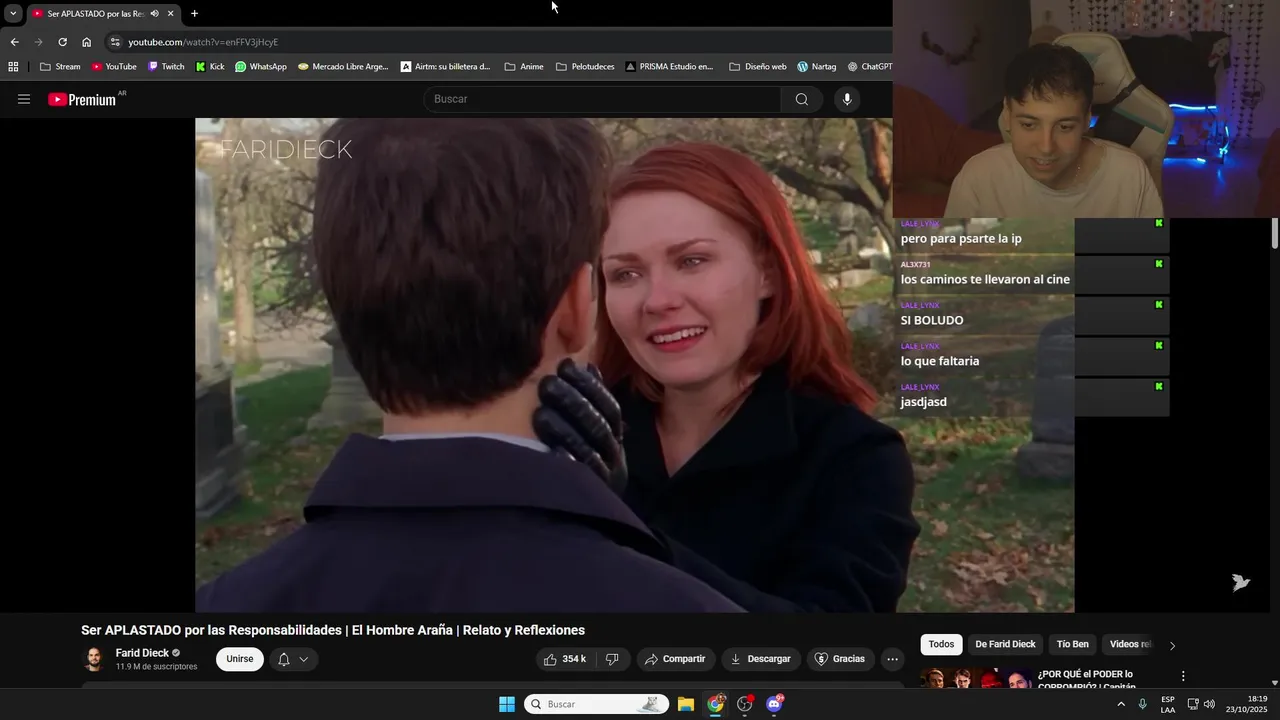Open the WhatsApp bookmark

[261, 67]
